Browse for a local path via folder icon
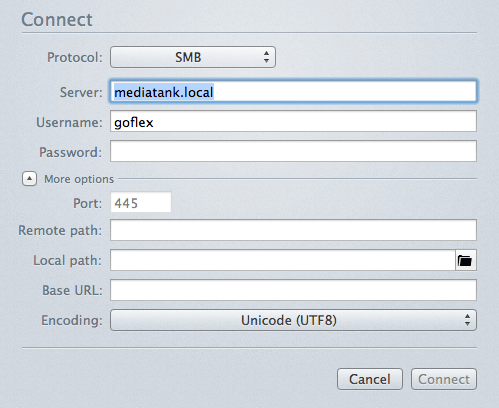Viewport: 499px width, 408px height. coord(465,260)
